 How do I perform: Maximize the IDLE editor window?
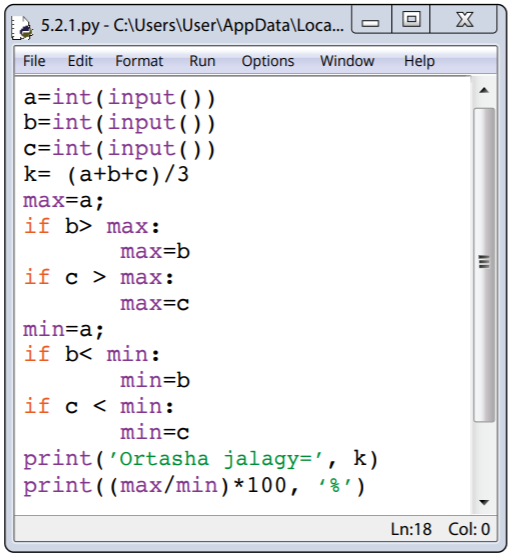click(411, 20)
